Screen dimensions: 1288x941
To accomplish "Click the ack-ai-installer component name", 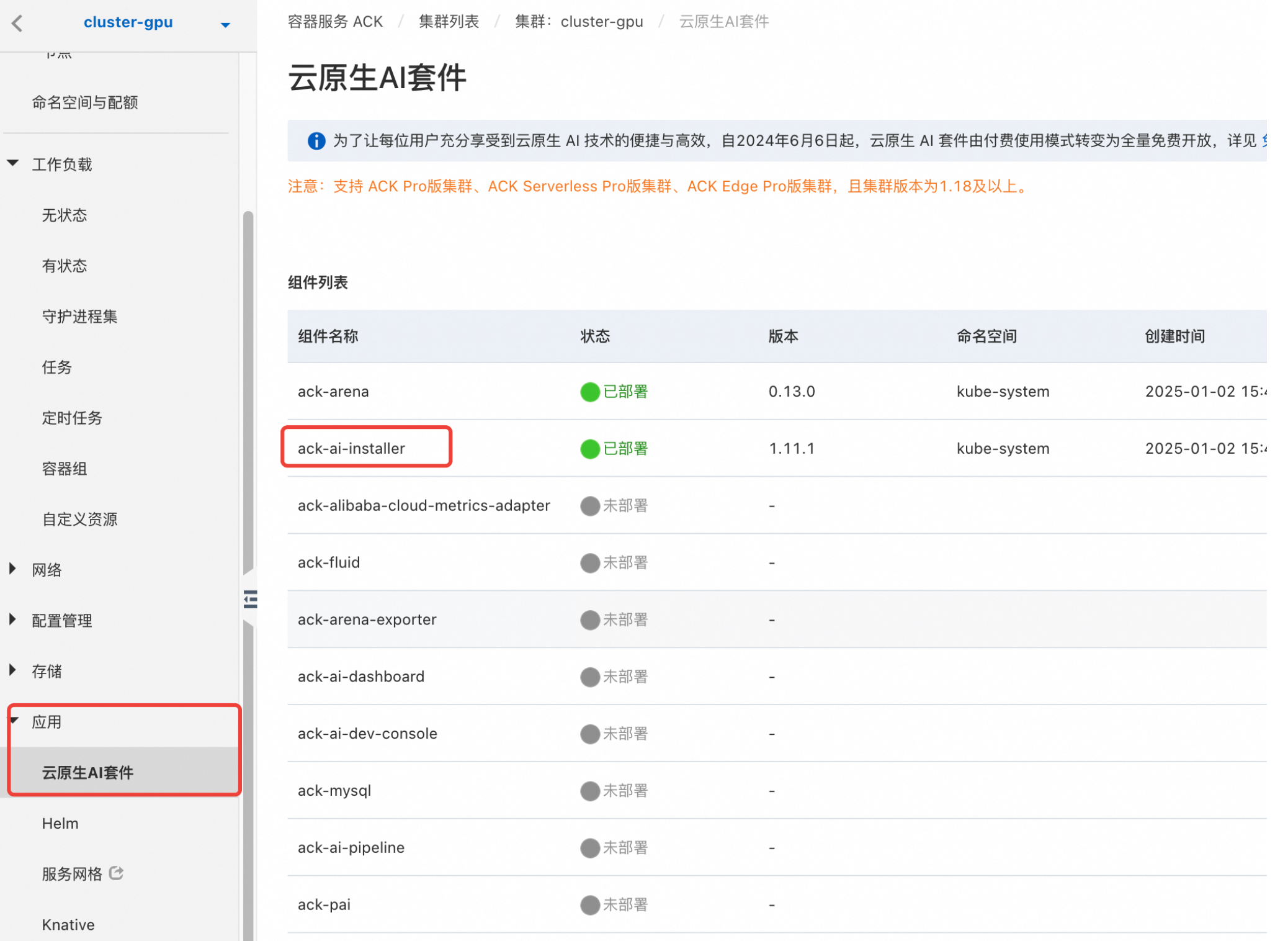I will pyautogui.click(x=351, y=449).
